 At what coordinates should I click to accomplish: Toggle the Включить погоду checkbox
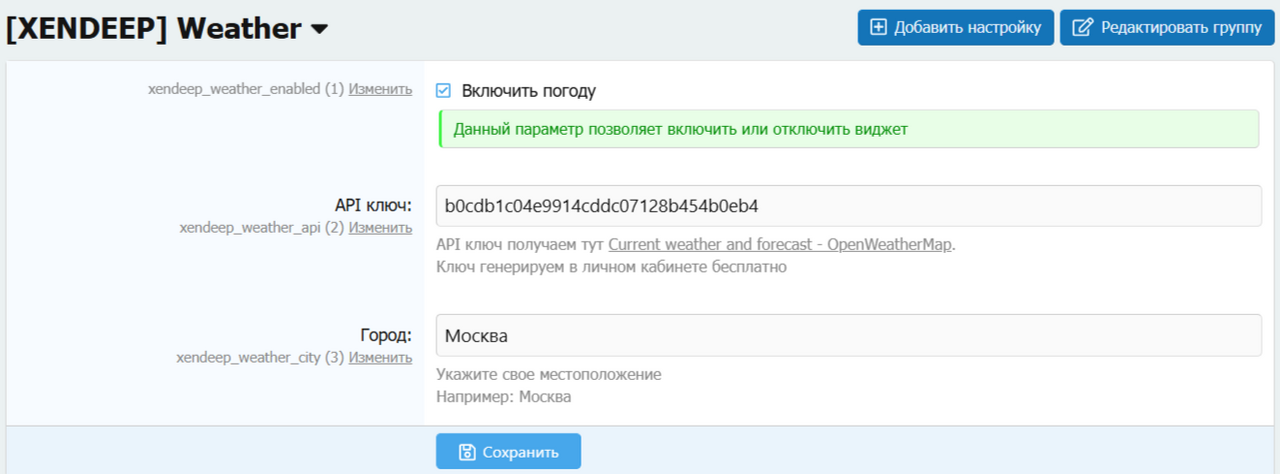point(444,91)
